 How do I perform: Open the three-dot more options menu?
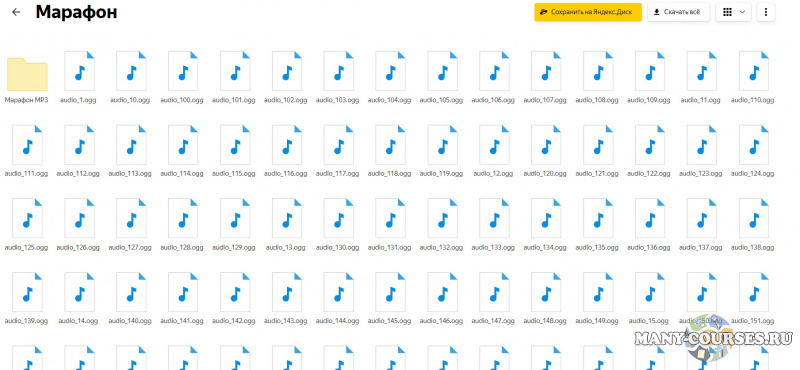tap(765, 12)
